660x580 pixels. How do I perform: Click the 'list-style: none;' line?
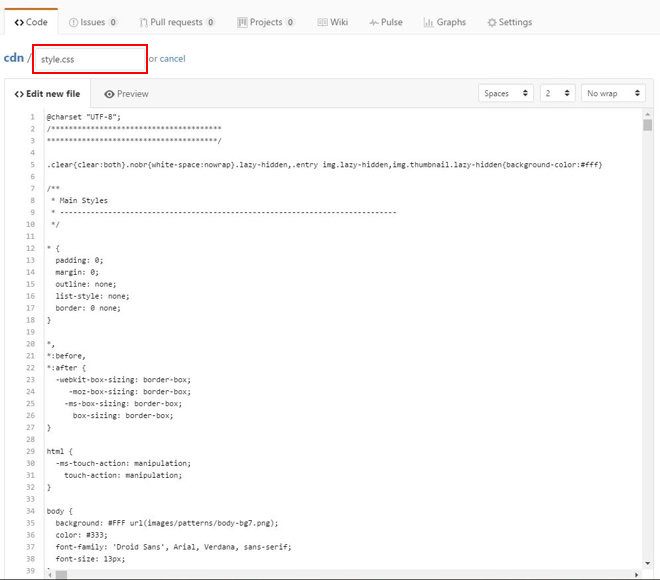pos(93,296)
